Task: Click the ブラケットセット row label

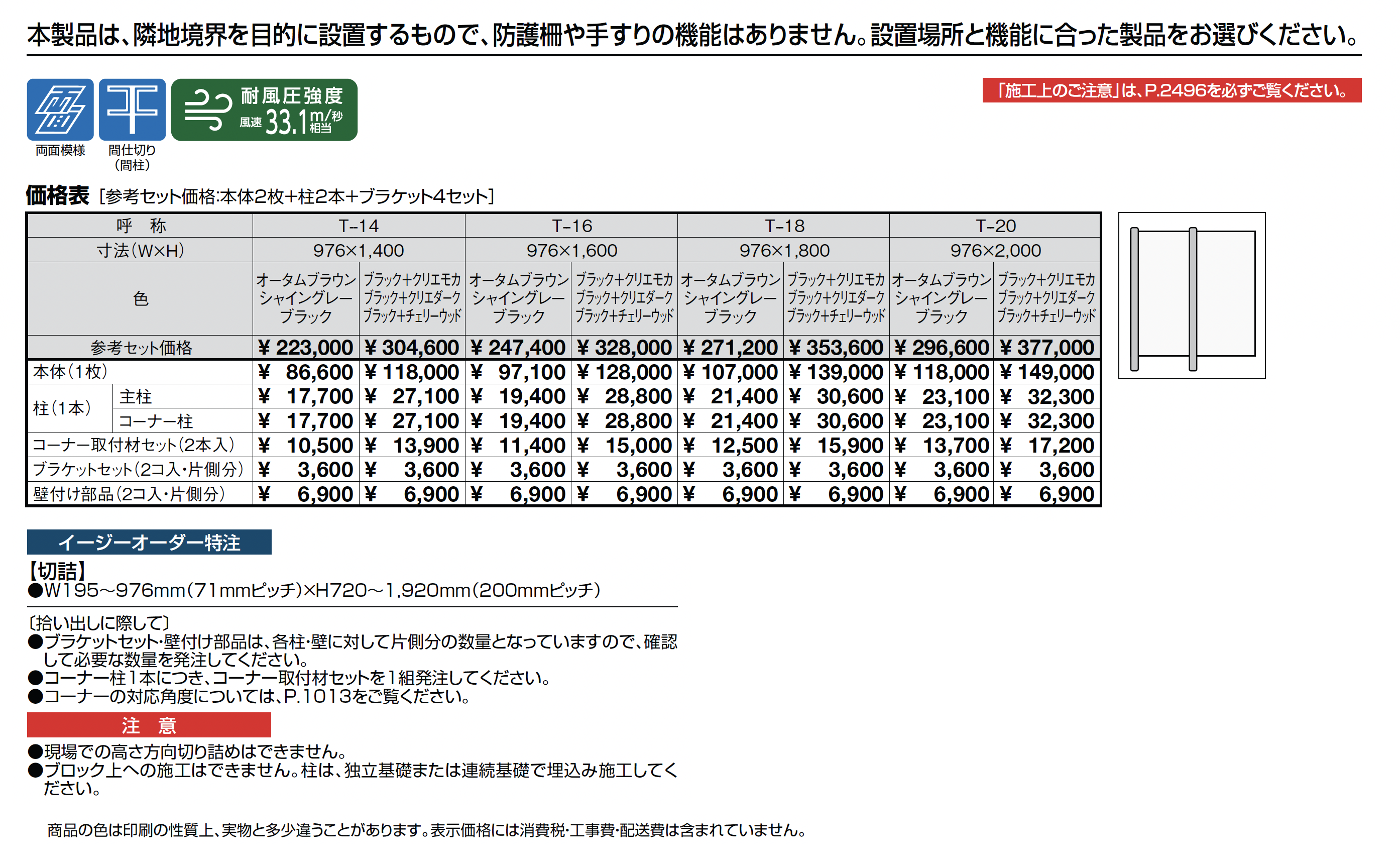Action: pos(138,470)
